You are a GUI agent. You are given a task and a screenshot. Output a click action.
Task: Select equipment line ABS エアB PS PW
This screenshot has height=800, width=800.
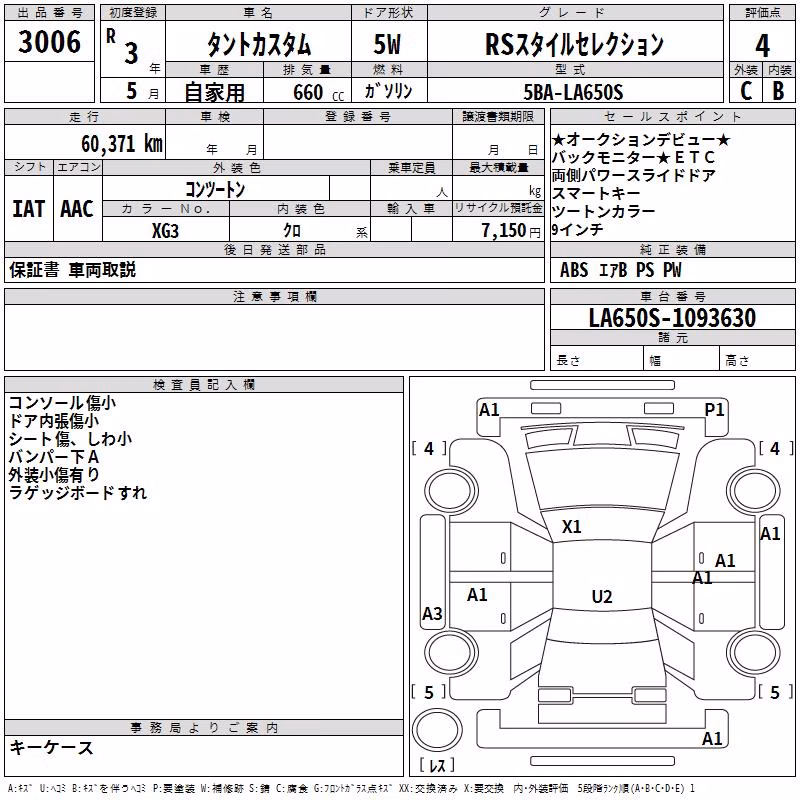tap(620, 270)
